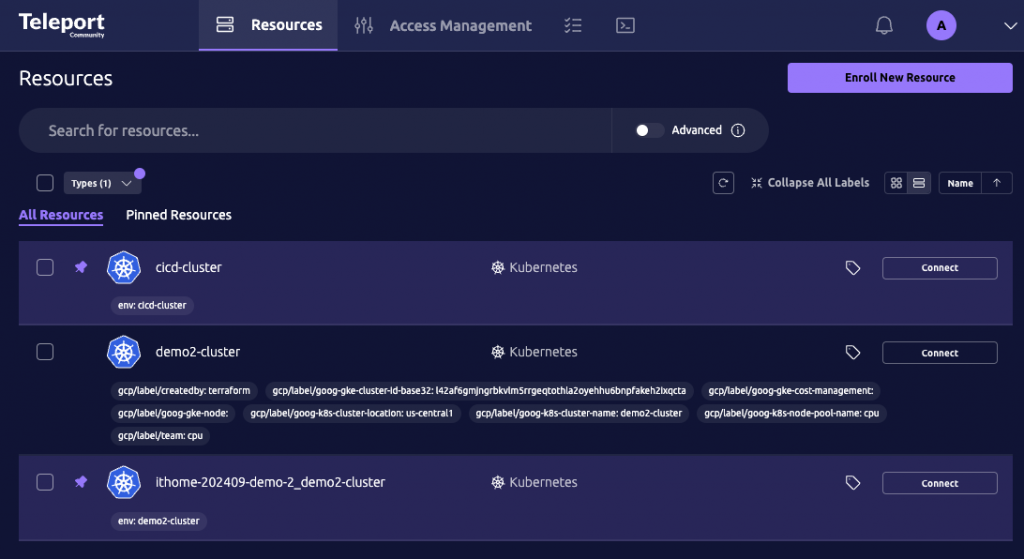
Task: Switch to All Resources tab
Action: coord(61,215)
